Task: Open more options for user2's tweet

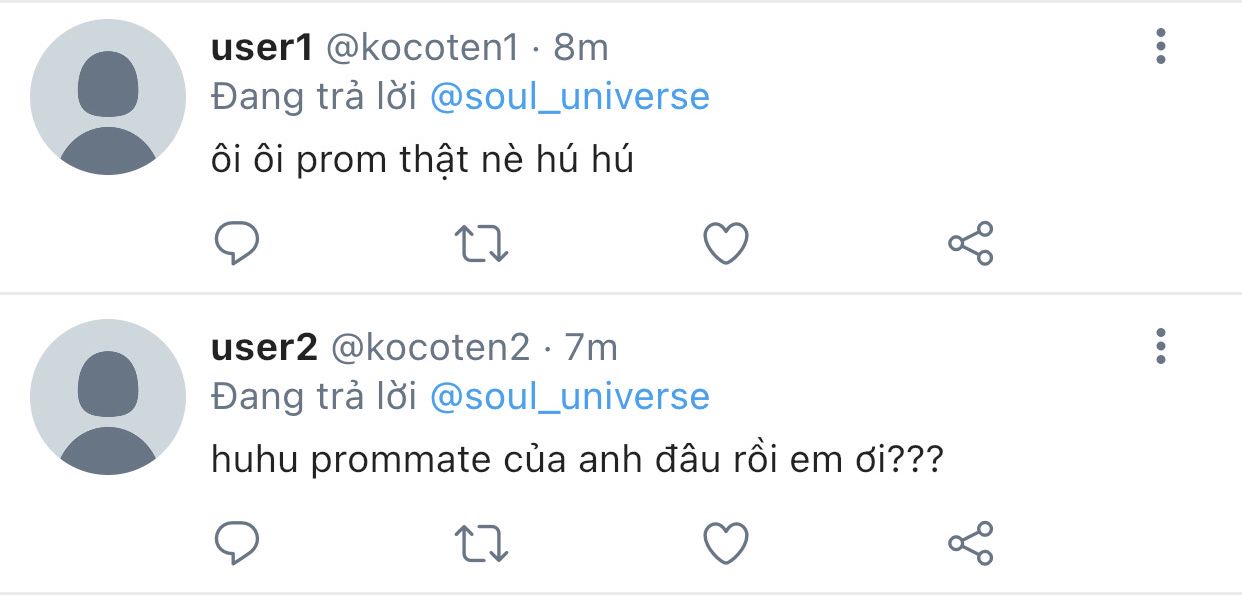Action: point(1160,346)
